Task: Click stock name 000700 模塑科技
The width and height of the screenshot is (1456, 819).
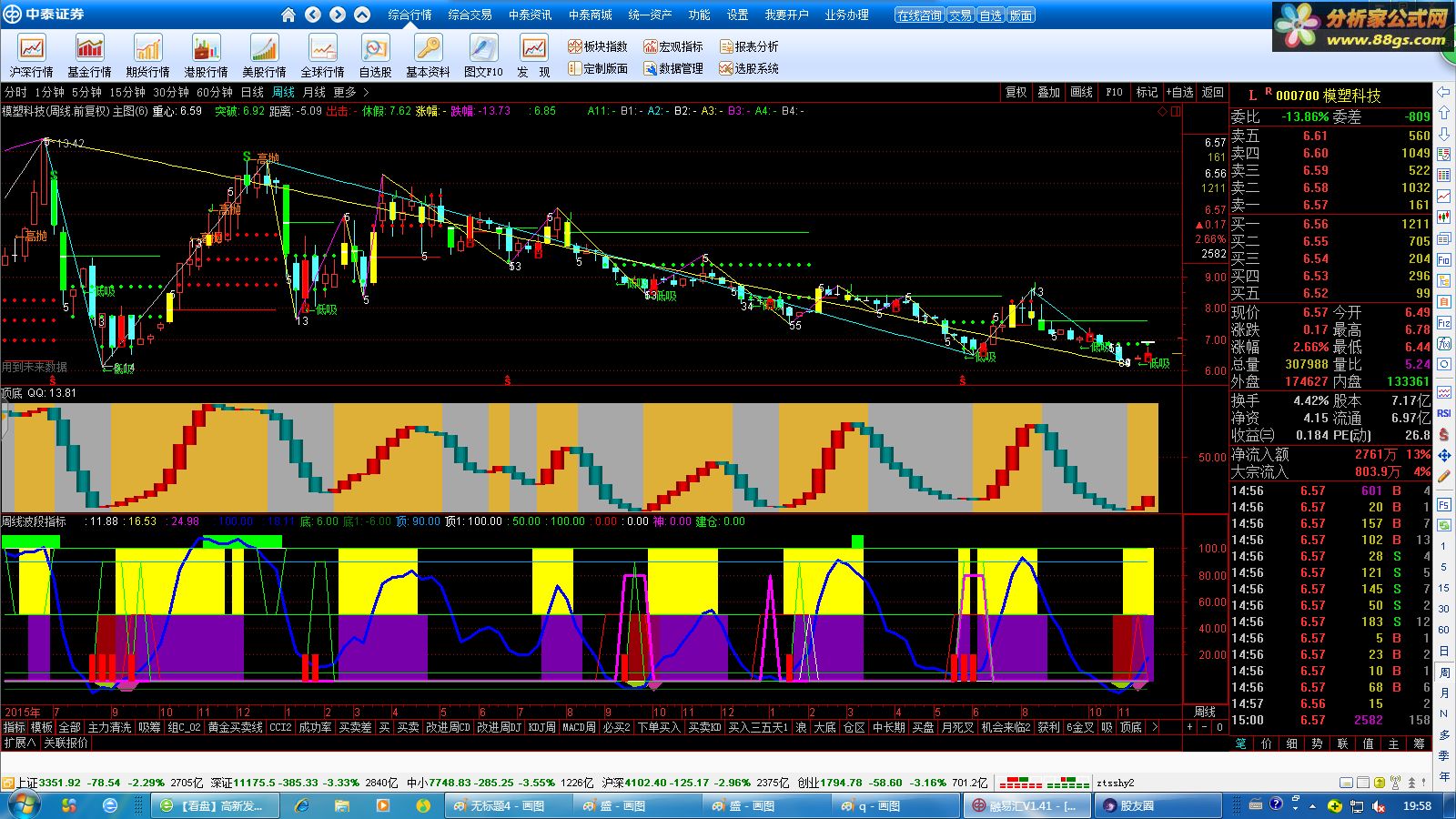Action: click(x=1328, y=96)
